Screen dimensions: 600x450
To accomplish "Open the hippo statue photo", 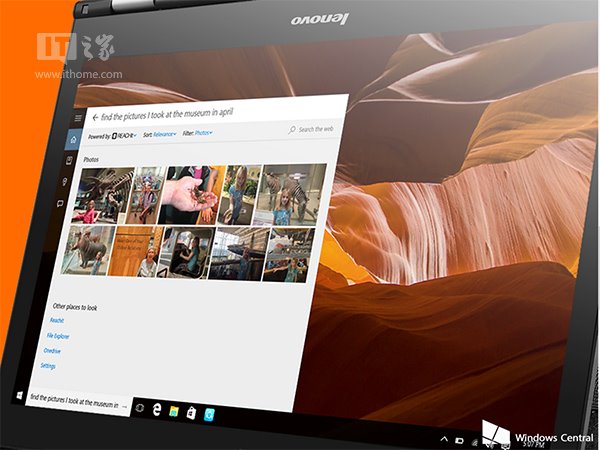I will click(88, 249).
